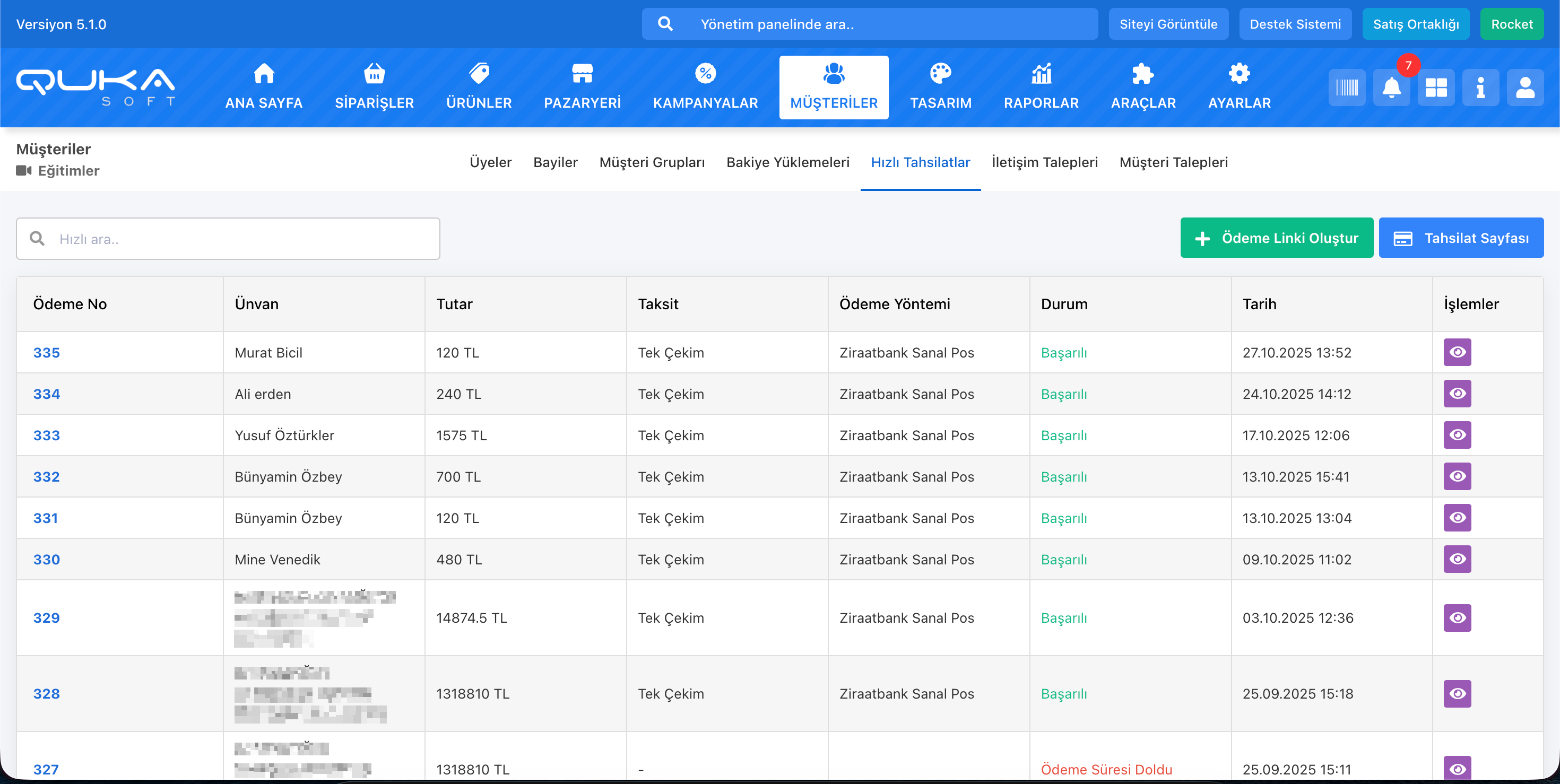Go to Ana Sayfa home icon
Viewport: 1560px width, 784px height.
[x=263, y=86]
